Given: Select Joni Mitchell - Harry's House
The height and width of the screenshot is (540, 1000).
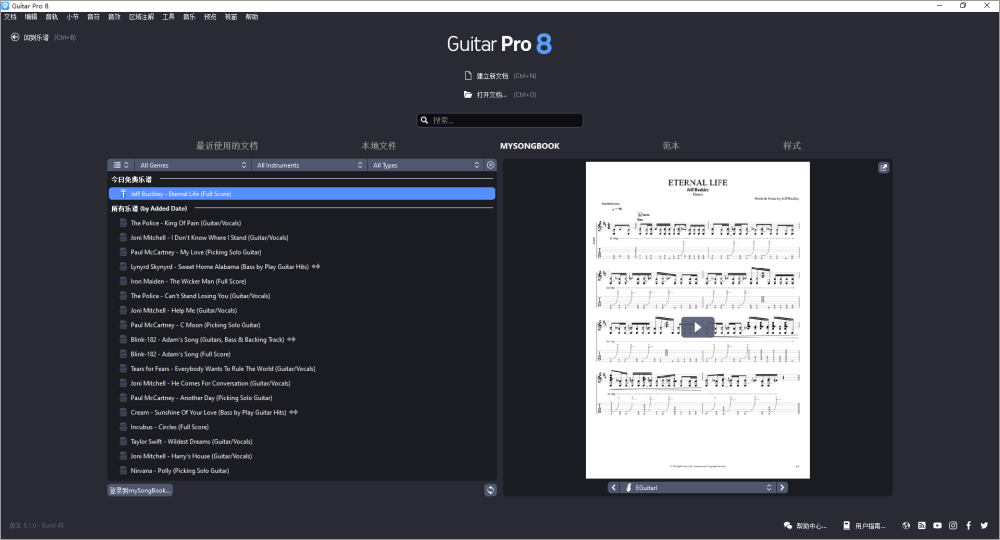Looking at the screenshot, I should point(191,456).
